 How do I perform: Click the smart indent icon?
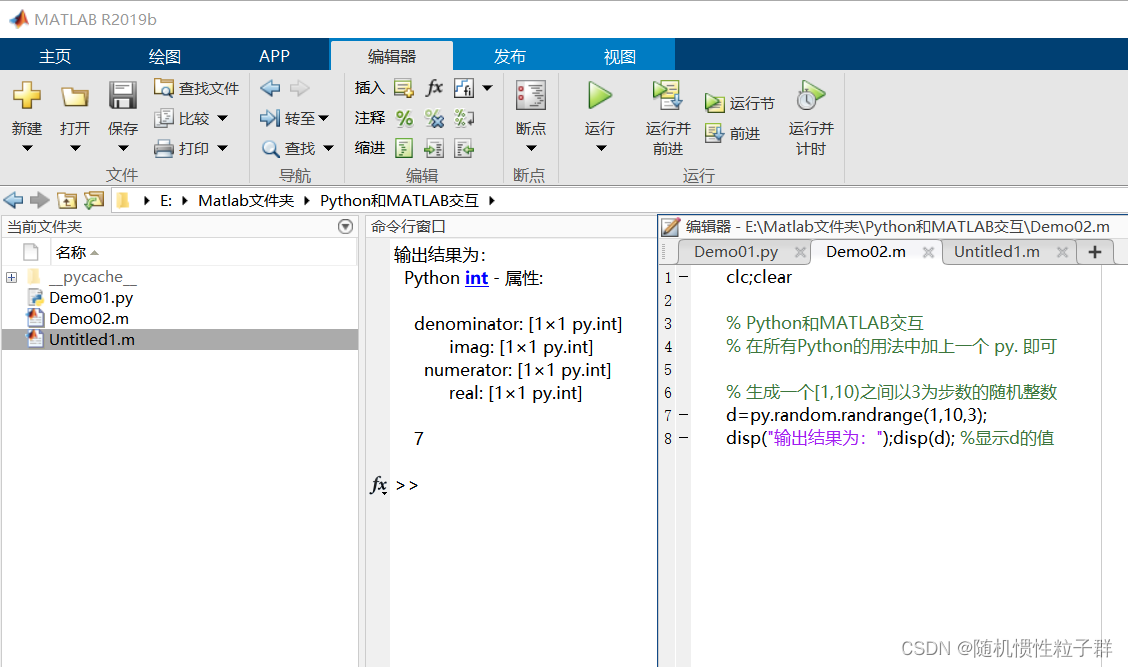pyautogui.click(x=404, y=148)
